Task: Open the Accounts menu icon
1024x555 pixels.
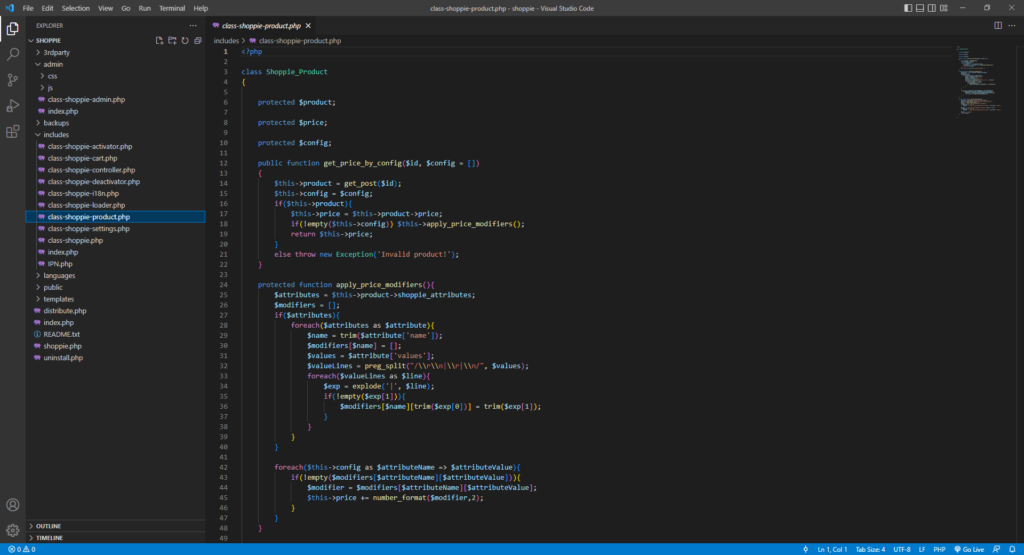Action: coord(12,505)
